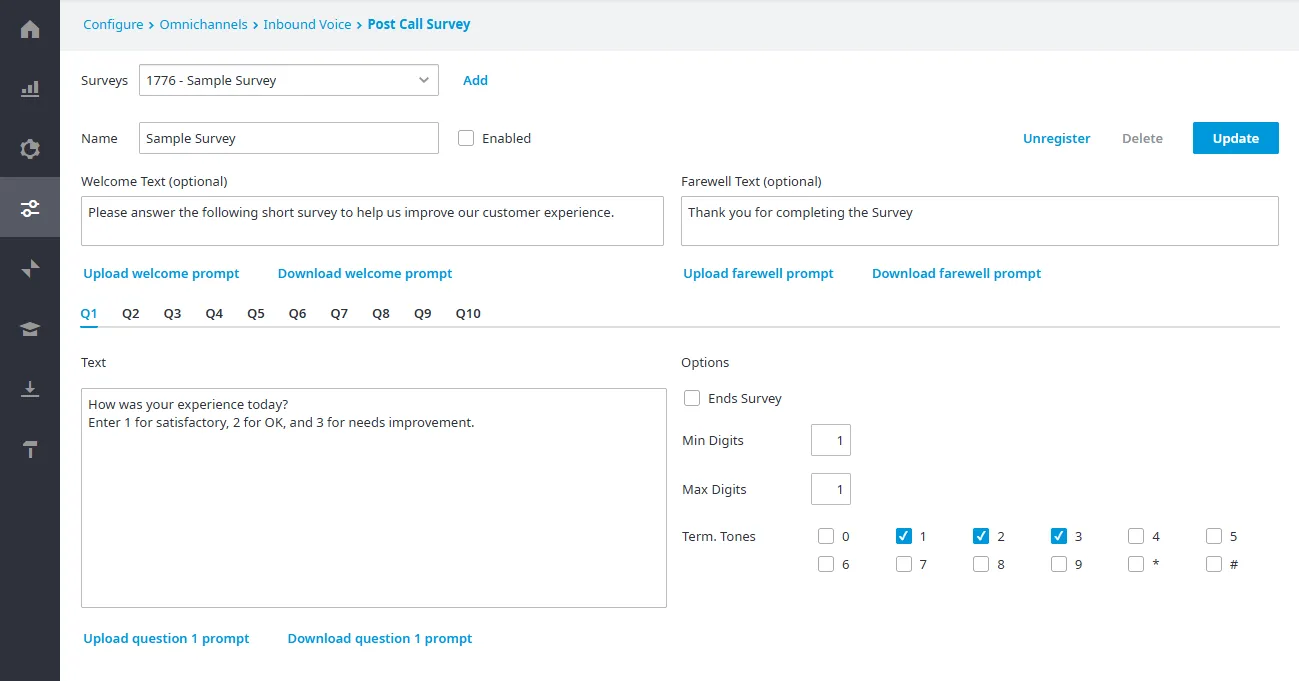Click into the Farewell Text box
1299x681 pixels.
(980, 221)
